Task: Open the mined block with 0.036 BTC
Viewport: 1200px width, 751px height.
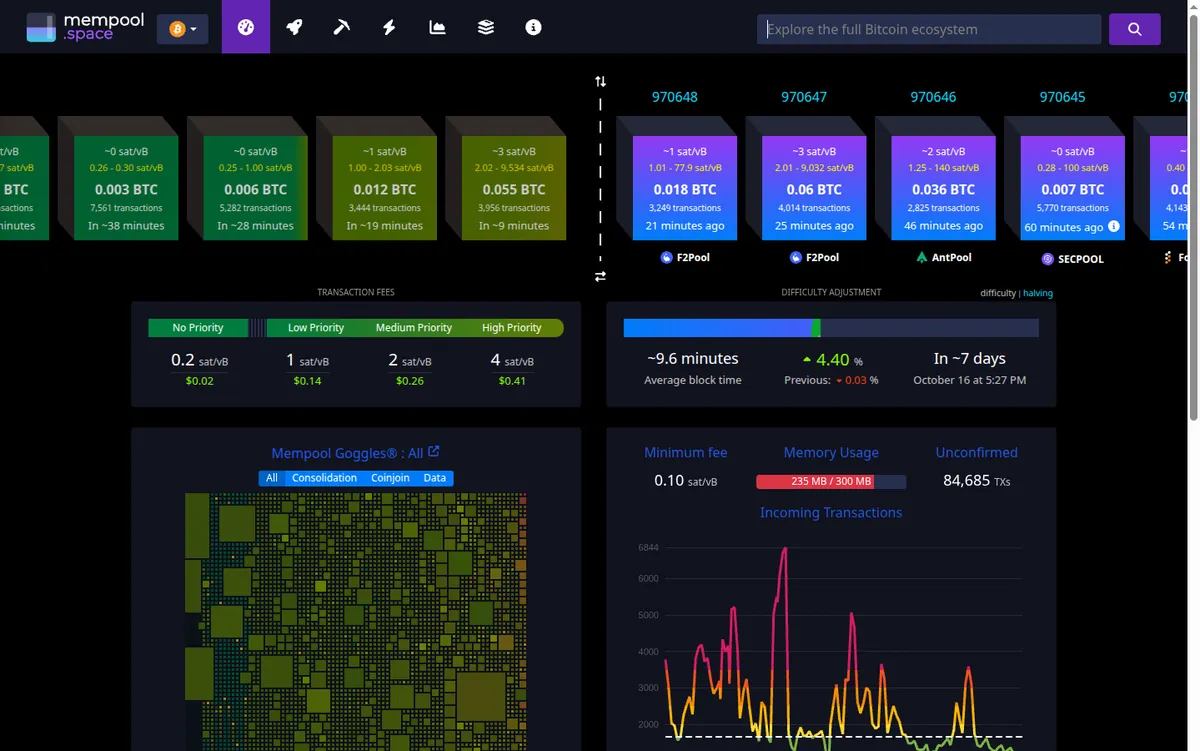Action: pyautogui.click(x=943, y=188)
